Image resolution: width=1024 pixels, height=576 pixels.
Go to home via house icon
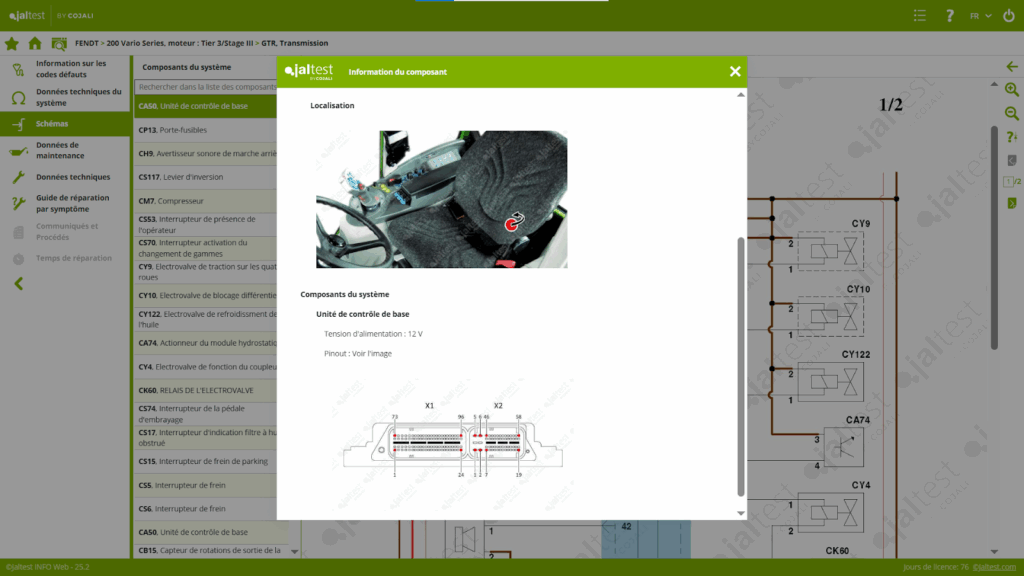point(35,44)
